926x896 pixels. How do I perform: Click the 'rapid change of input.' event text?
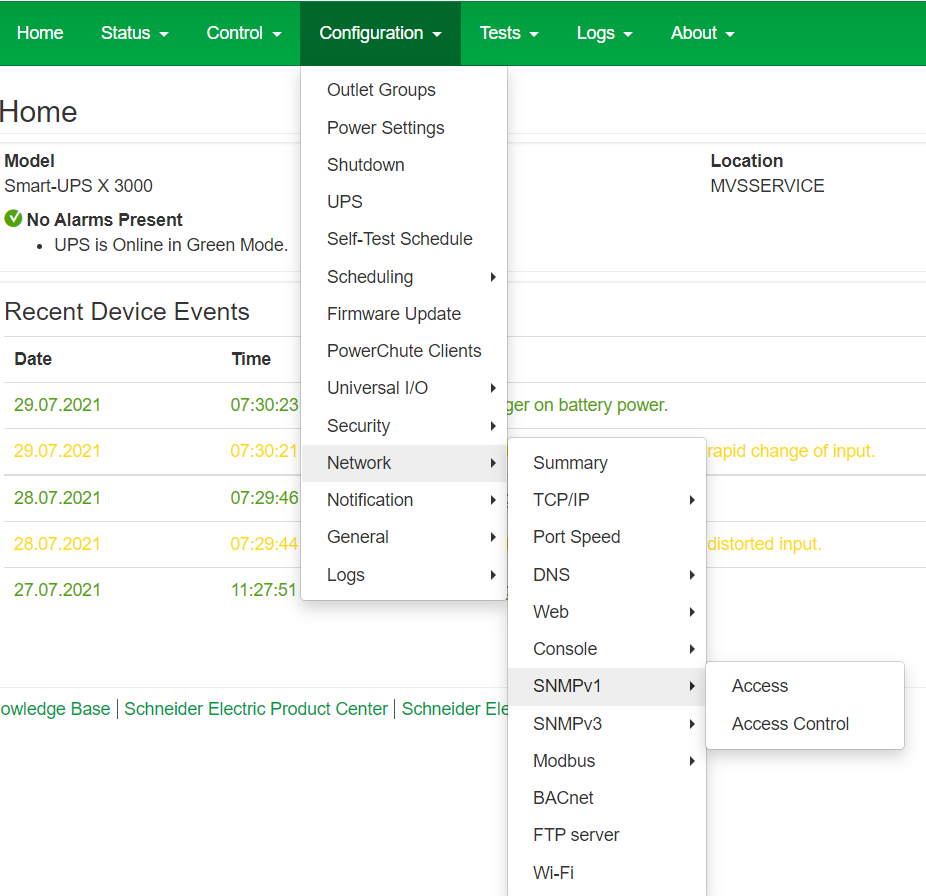tap(791, 451)
